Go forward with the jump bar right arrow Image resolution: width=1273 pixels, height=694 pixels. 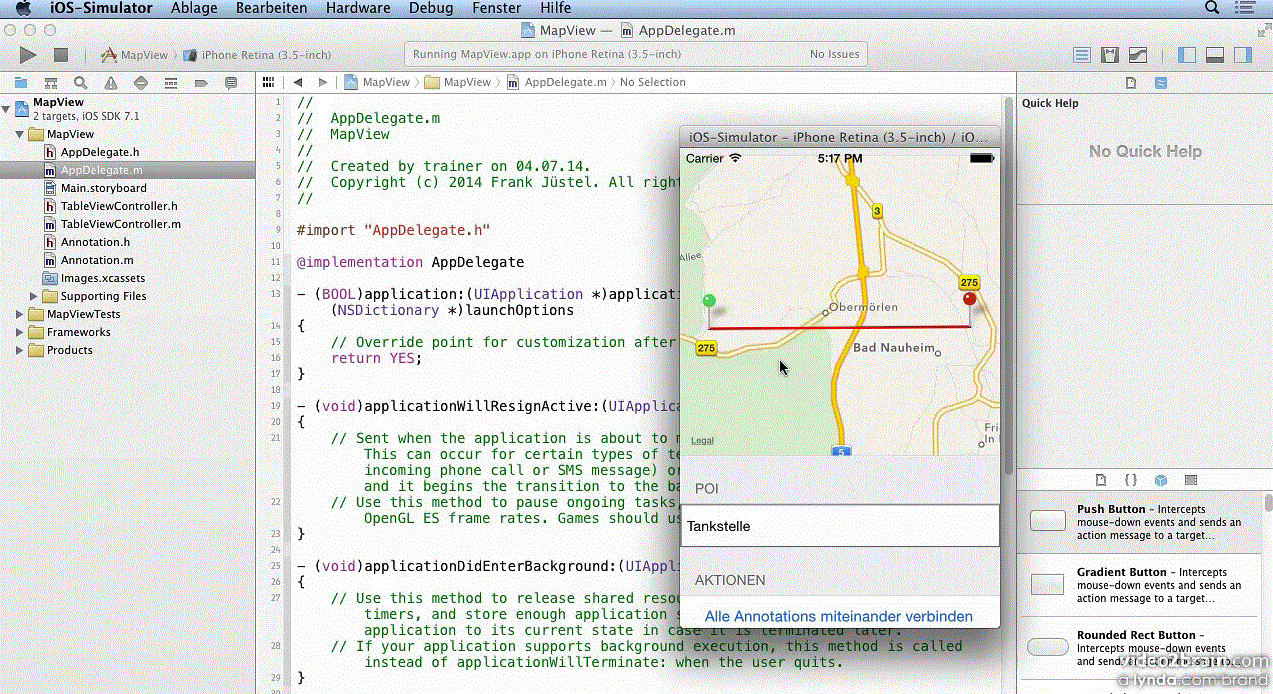tap(322, 82)
